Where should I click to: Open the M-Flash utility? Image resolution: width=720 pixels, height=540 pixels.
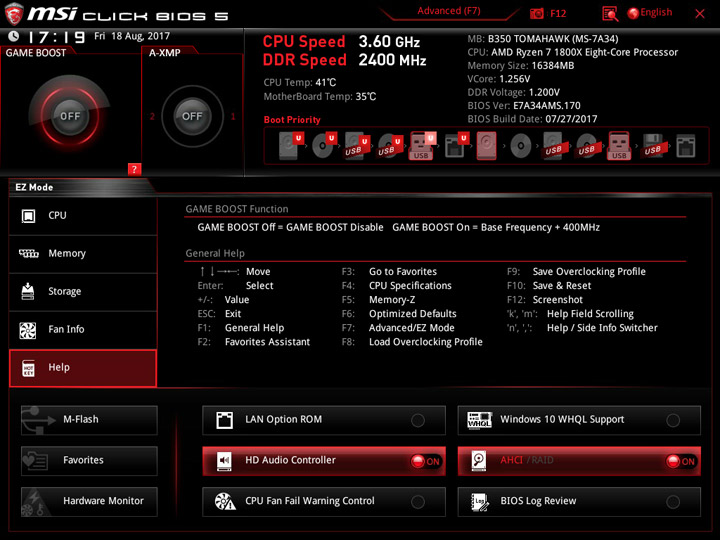89,420
